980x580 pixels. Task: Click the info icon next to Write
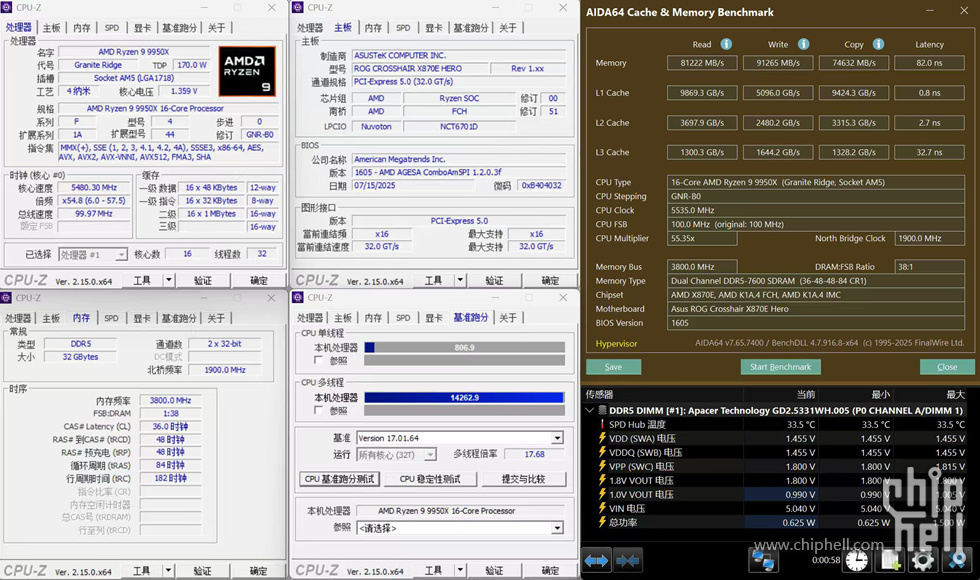[x=802, y=44]
